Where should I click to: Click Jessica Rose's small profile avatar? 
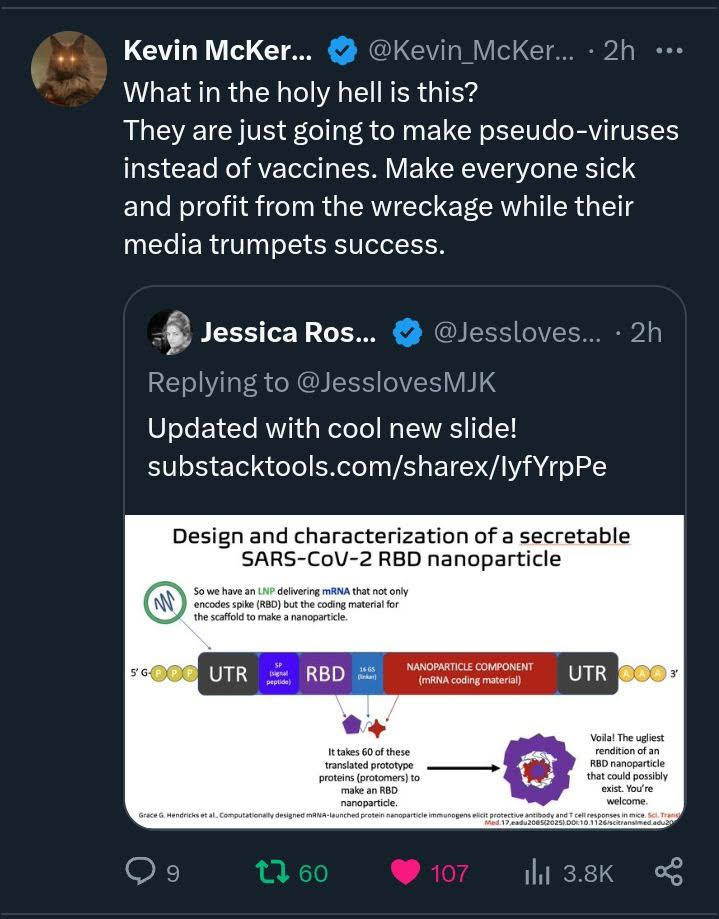(x=169, y=332)
